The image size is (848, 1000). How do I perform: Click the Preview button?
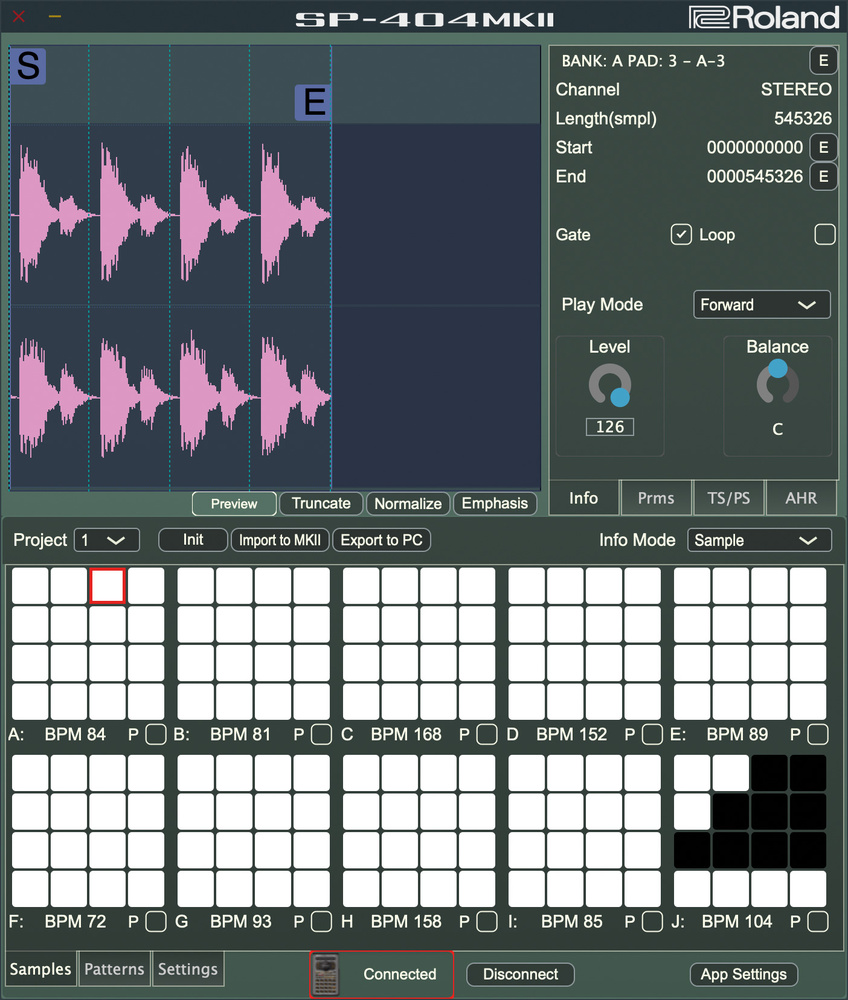click(234, 504)
